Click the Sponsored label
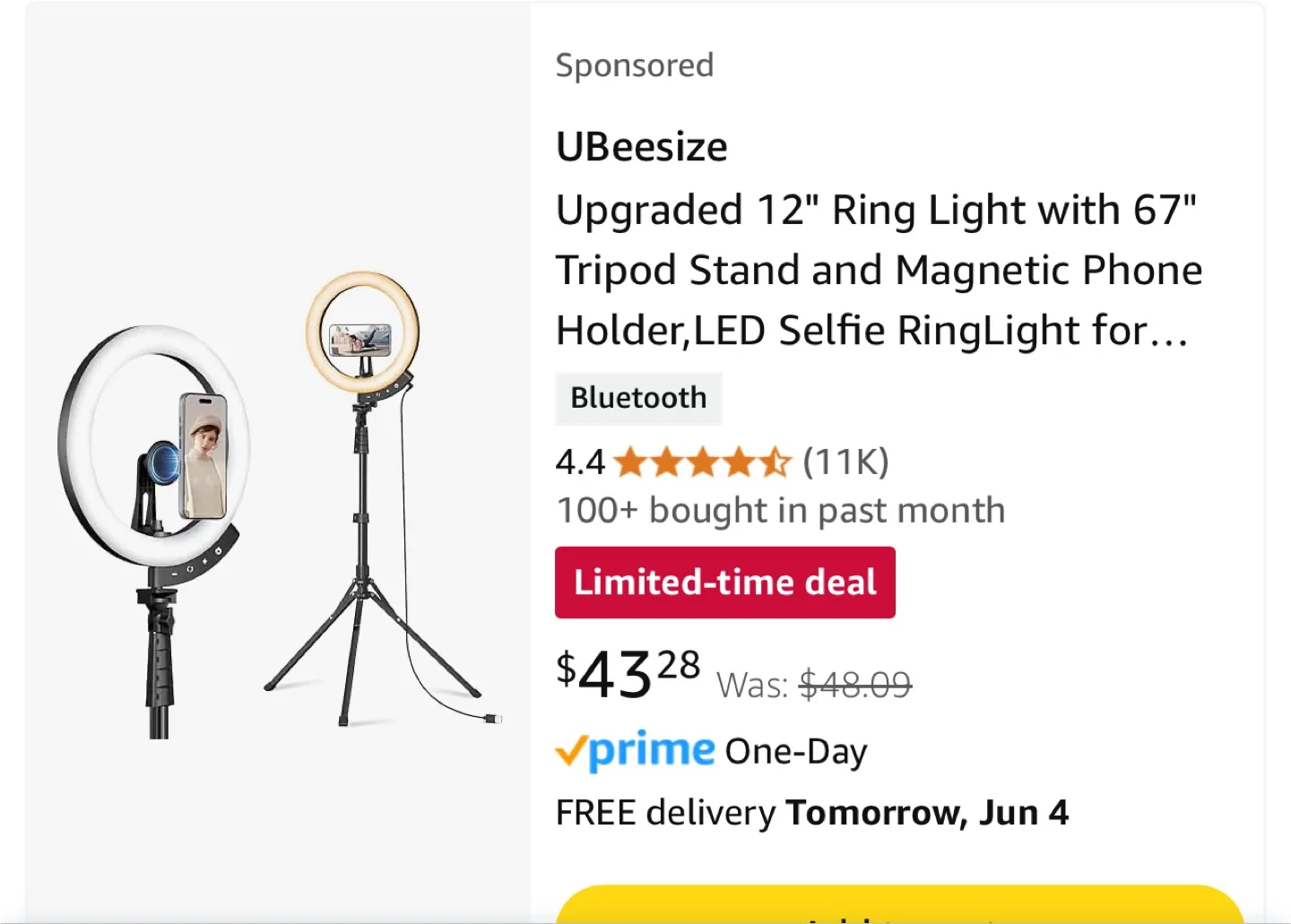 (634, 65)
